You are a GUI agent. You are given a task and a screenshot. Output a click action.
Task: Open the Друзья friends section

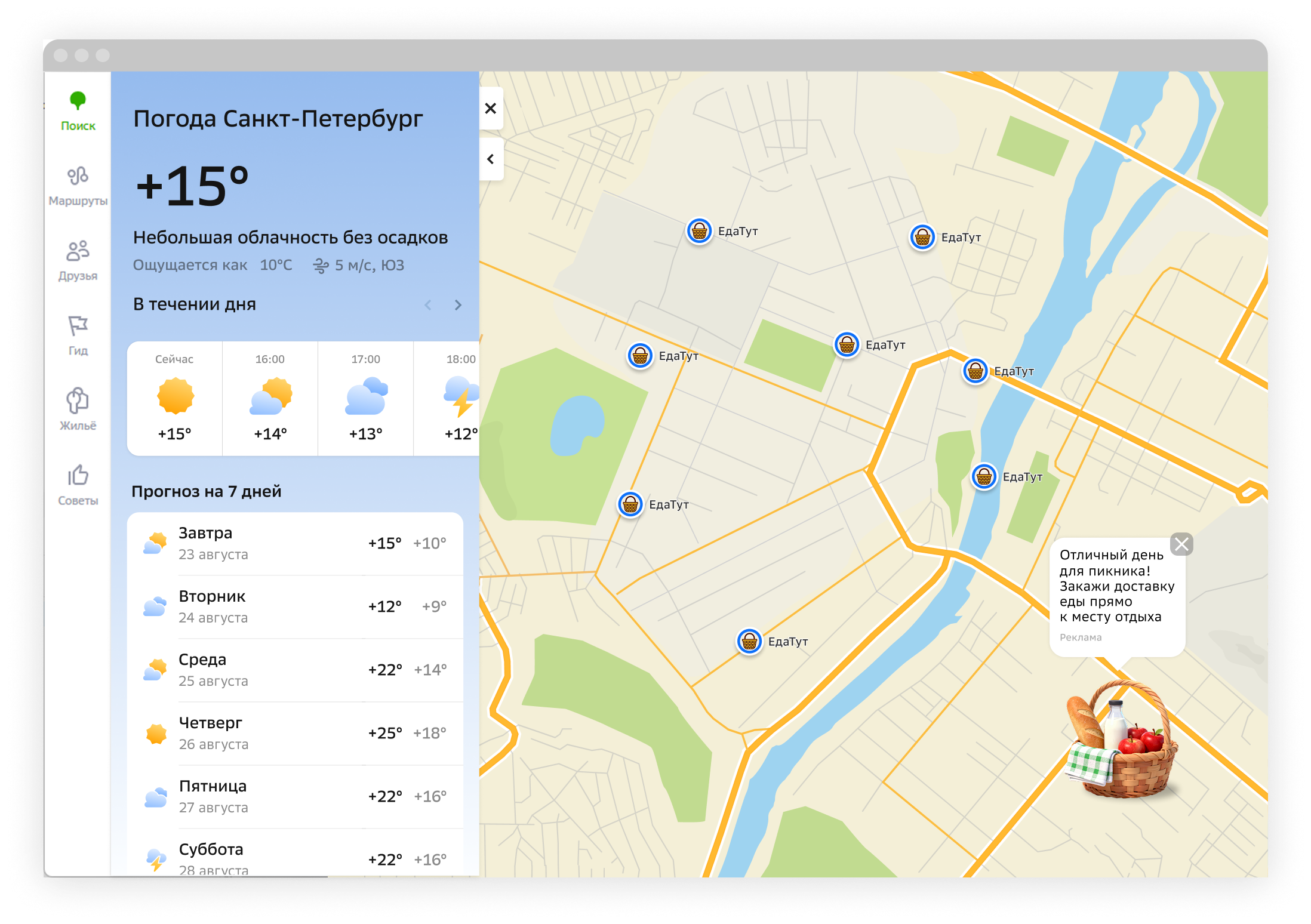pos(78,261)
